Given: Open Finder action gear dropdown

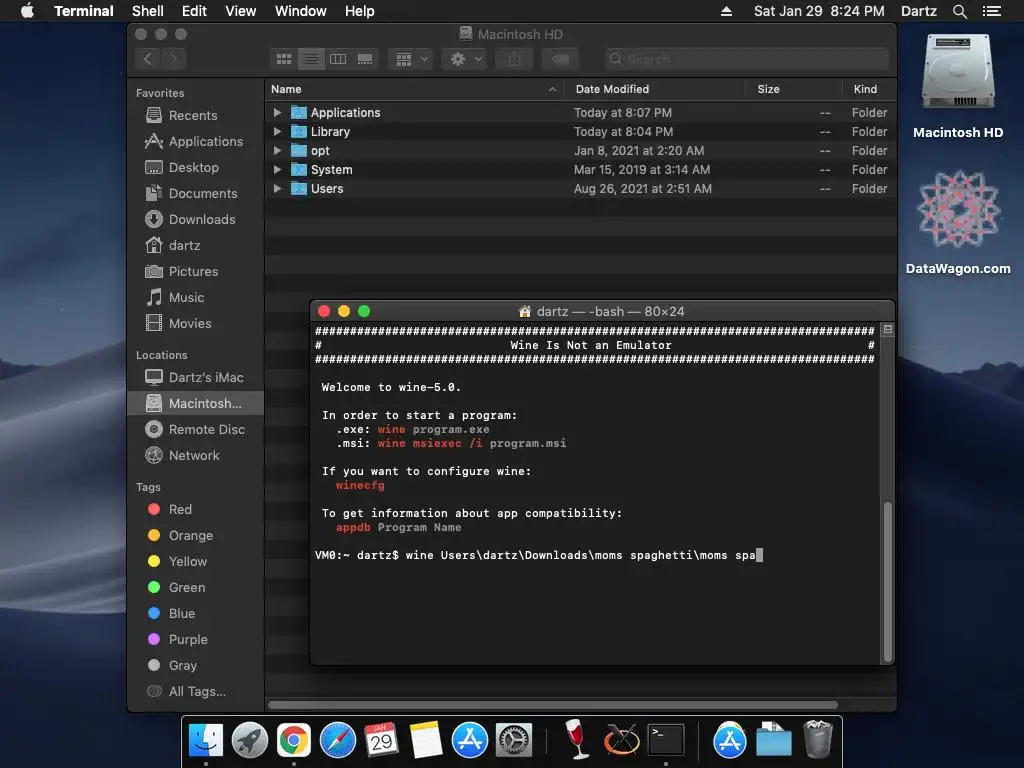Looking at the screenshot, I should click(466, 59).
